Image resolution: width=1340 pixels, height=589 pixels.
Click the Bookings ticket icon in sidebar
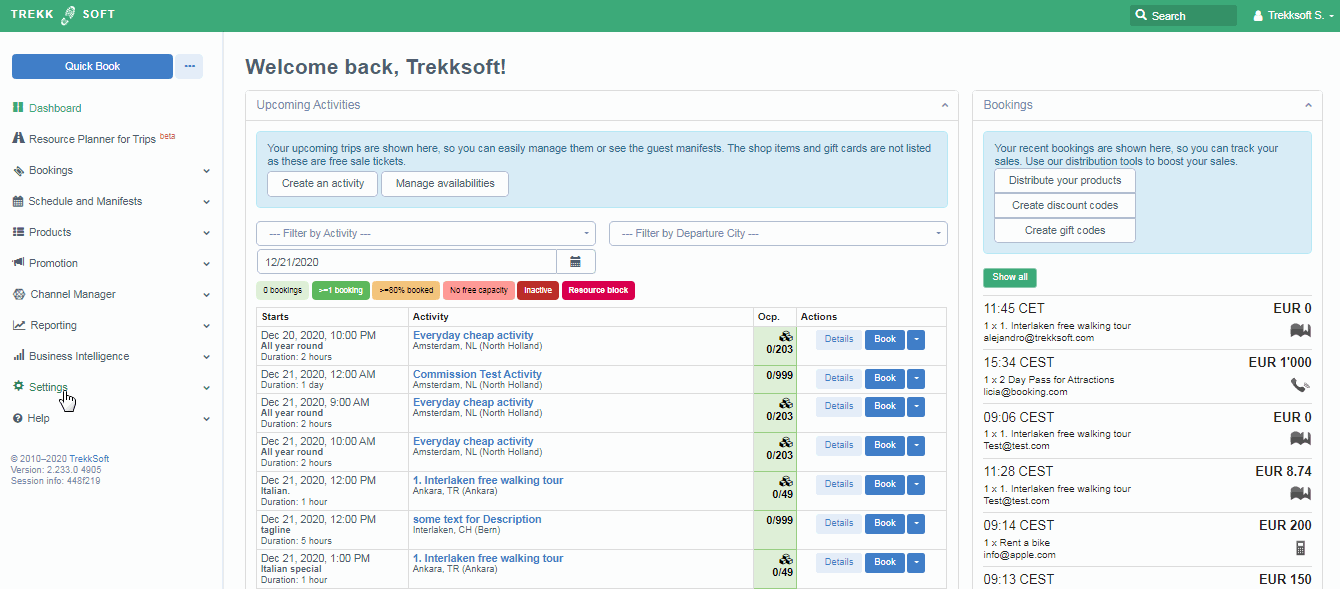[18, 170]
